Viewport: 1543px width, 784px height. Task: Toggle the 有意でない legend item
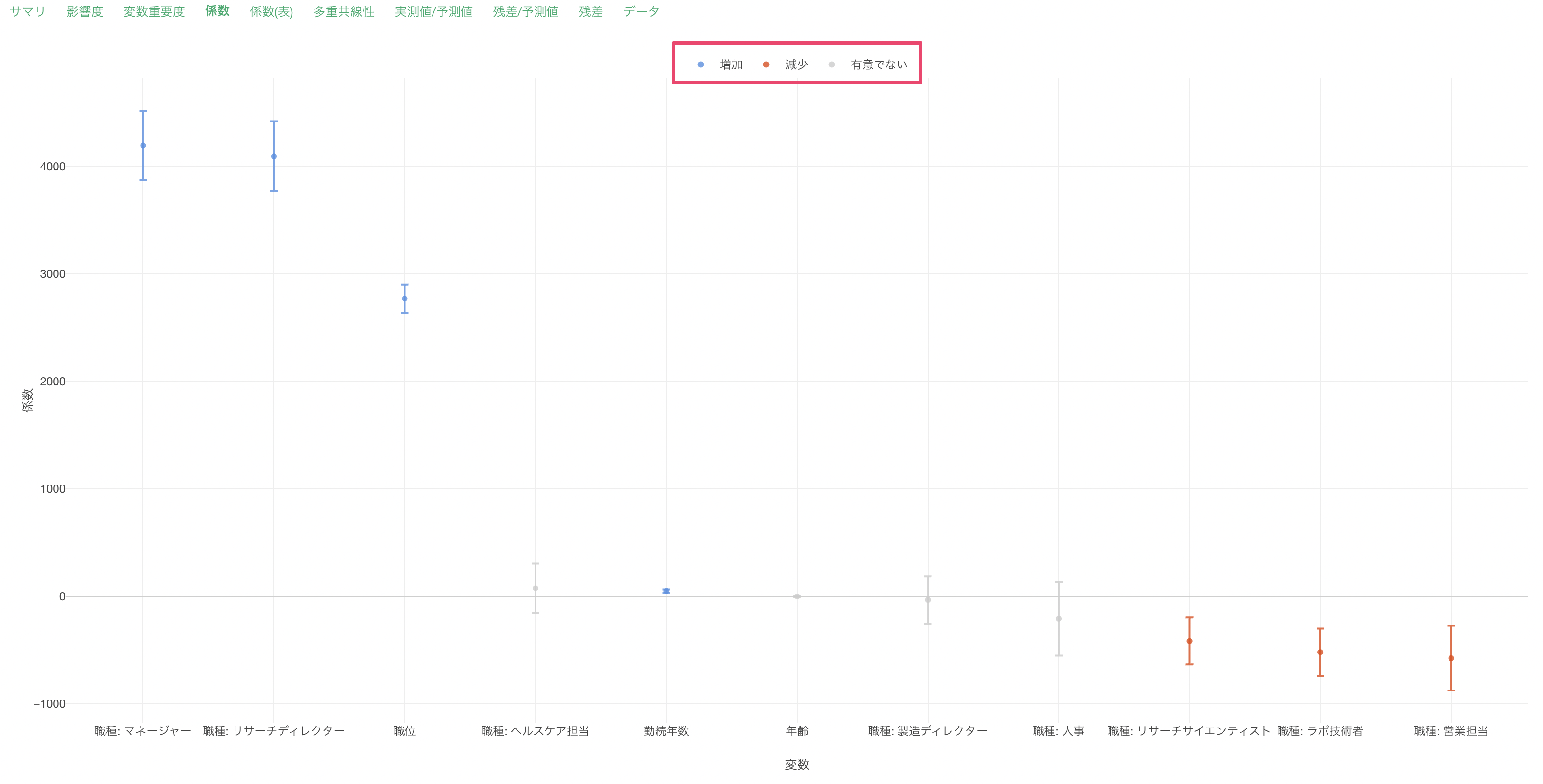[867, 65]
